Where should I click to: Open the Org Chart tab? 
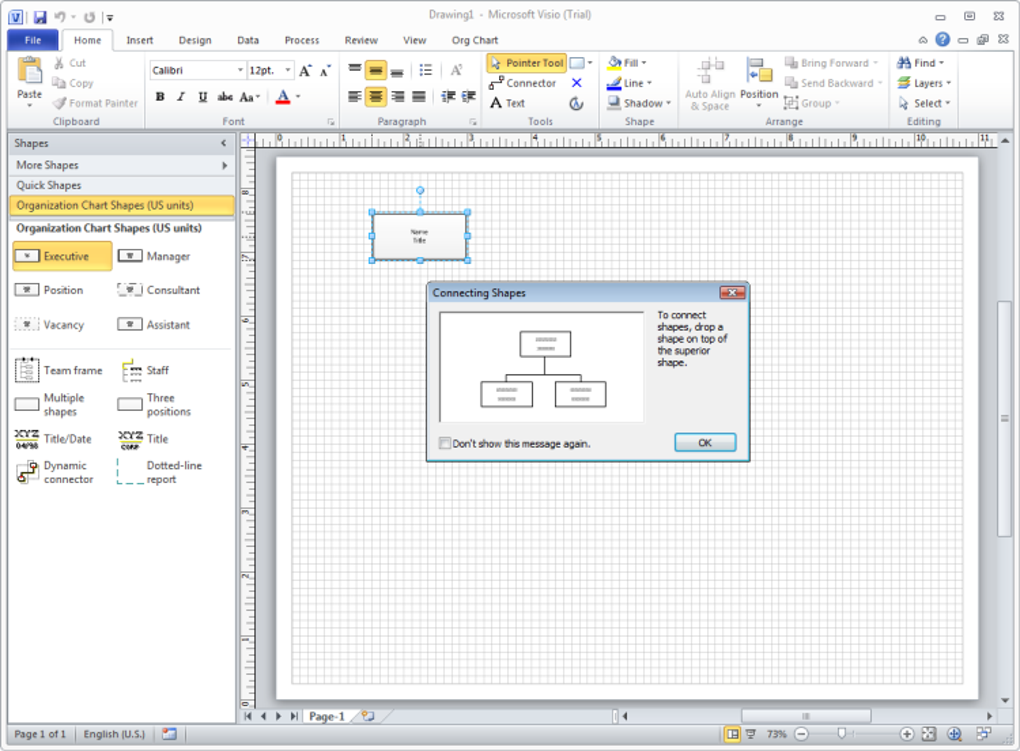click(474, 40)
